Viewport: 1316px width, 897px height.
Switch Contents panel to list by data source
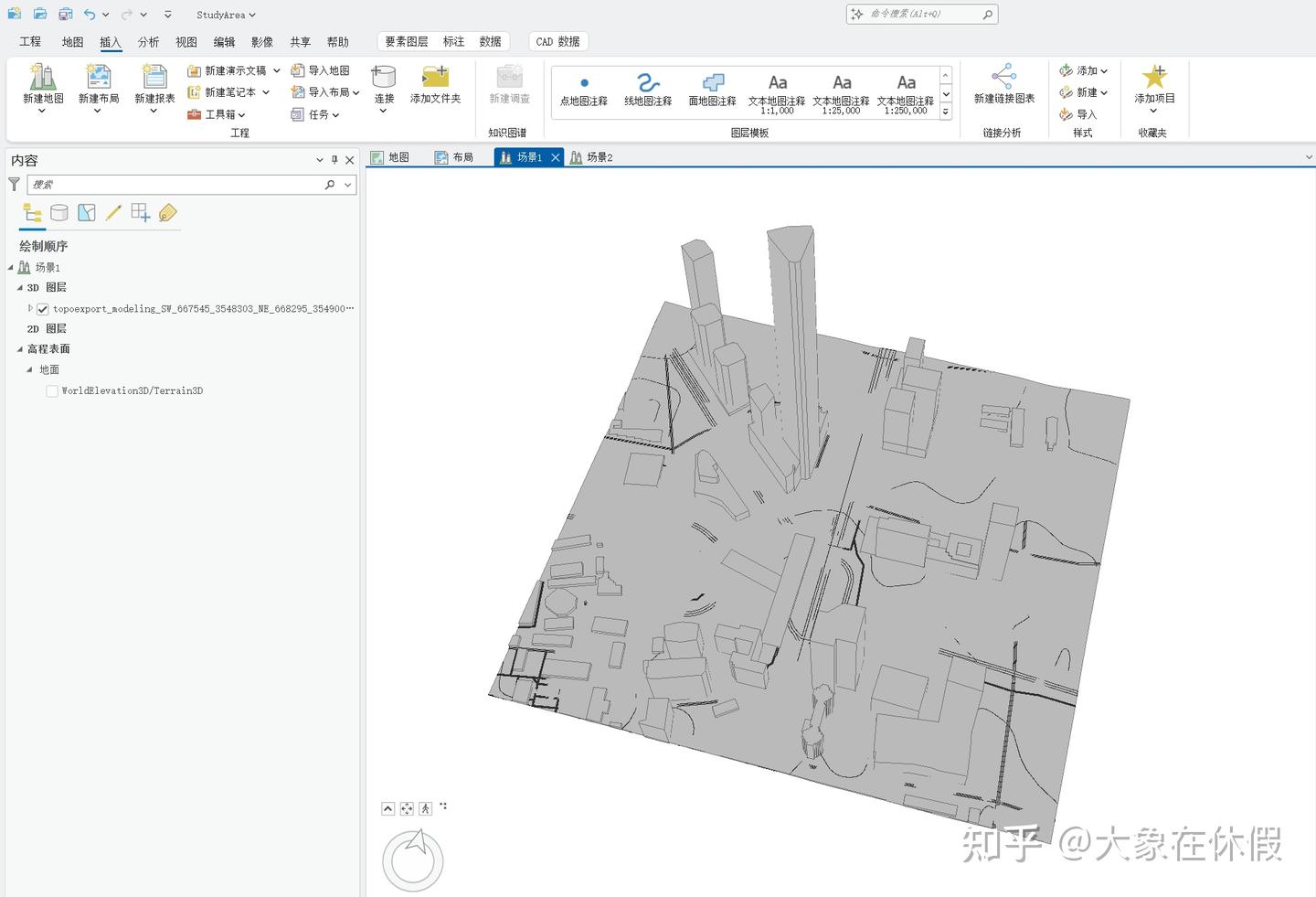click(x=59, y=212)
